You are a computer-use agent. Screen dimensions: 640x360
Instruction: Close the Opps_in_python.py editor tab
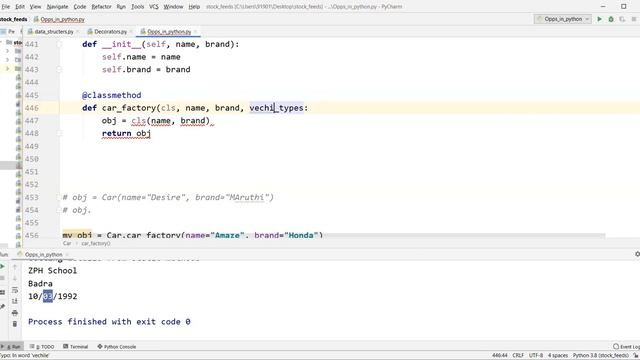(195, 31)
